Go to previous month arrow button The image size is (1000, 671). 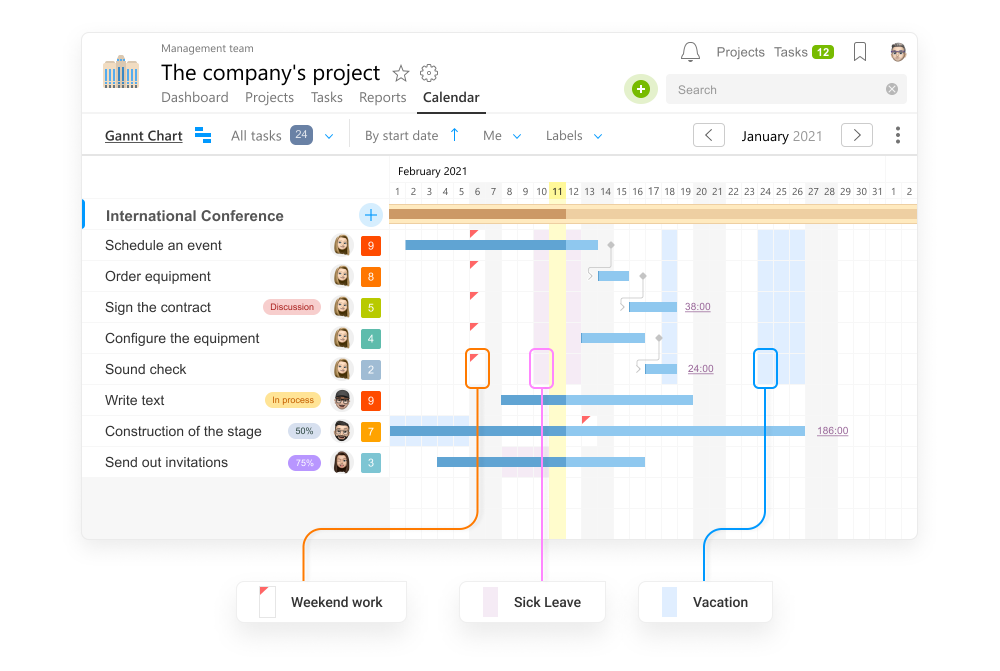[x=709, y=135]
